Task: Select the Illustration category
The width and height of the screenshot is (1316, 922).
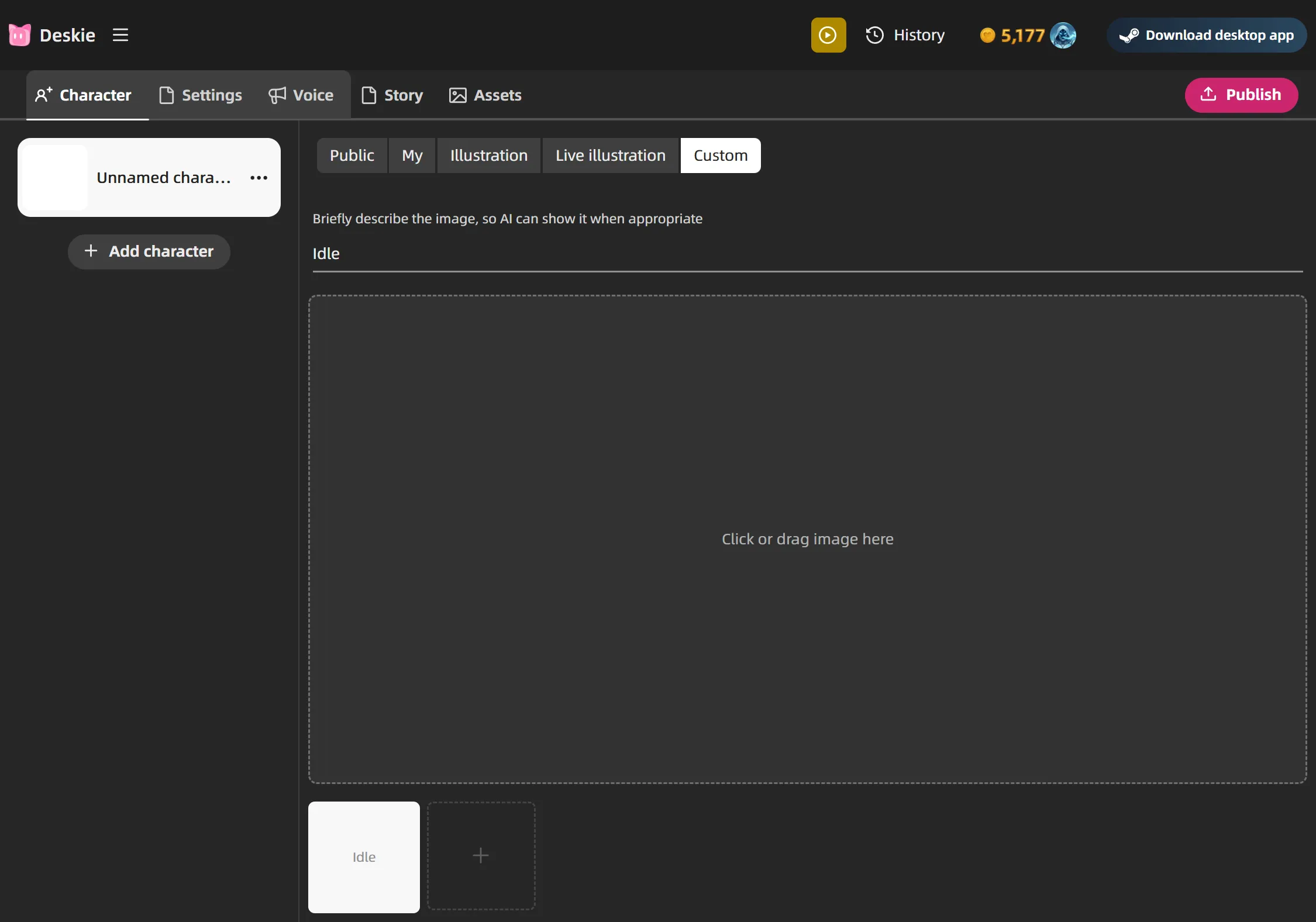Action: pos(489,156)
